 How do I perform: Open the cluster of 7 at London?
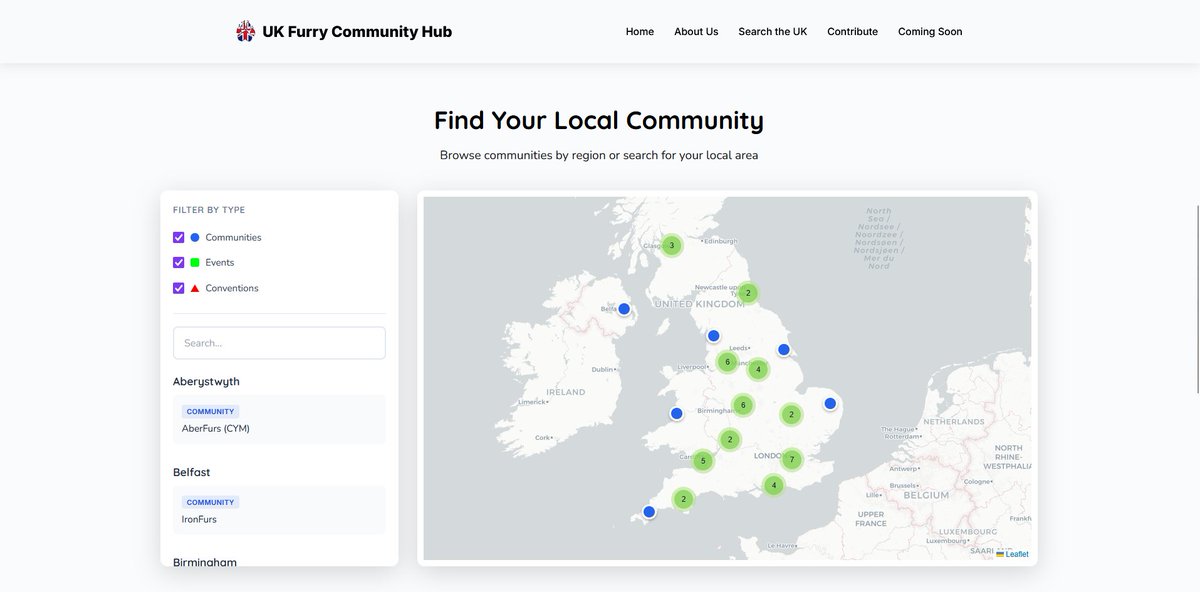[x=791, y=460]
